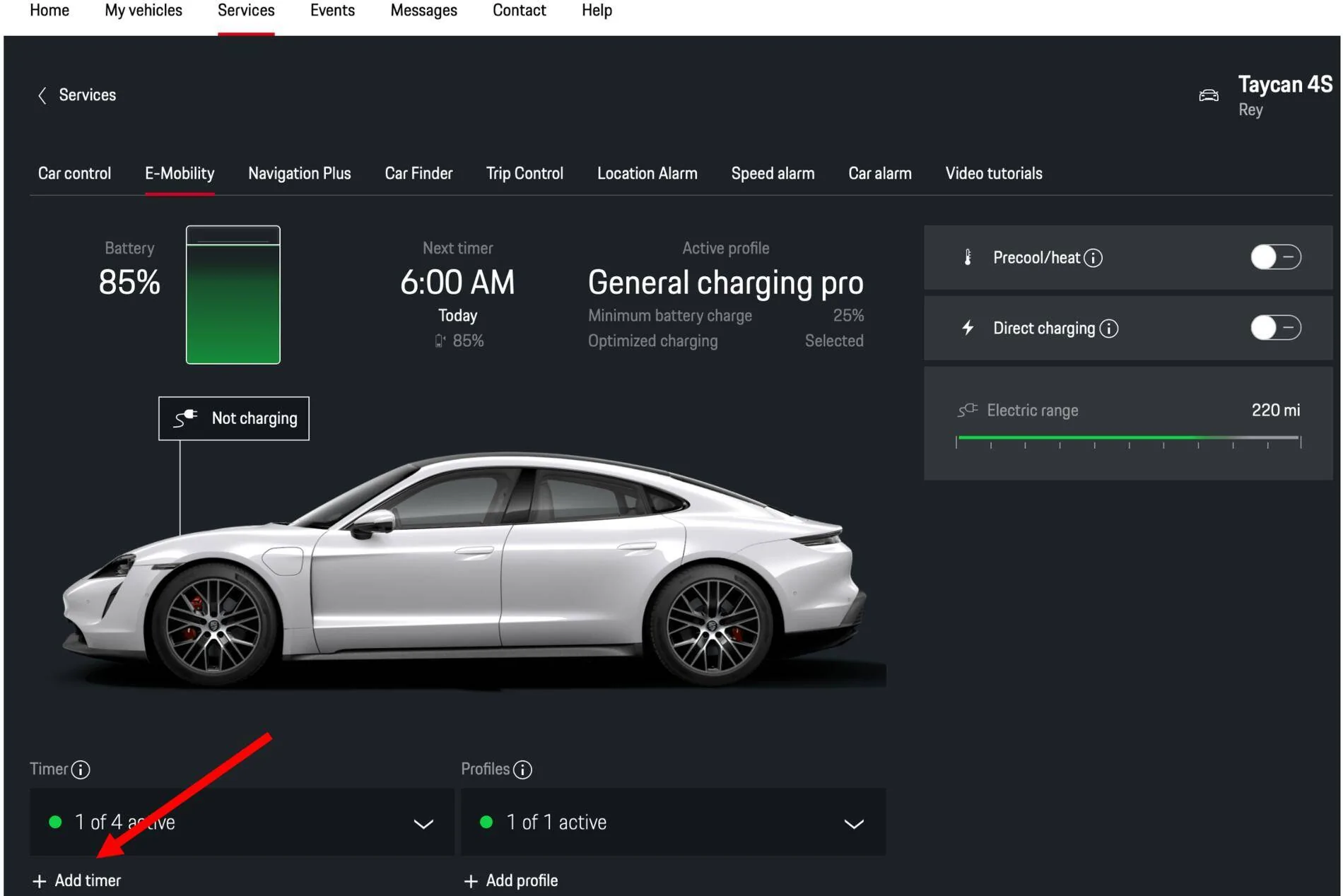Screen dimensions: 1343x896
Task: Click green status dot in Profiles row
Action: pyautogui.click(x=486, y=822)
